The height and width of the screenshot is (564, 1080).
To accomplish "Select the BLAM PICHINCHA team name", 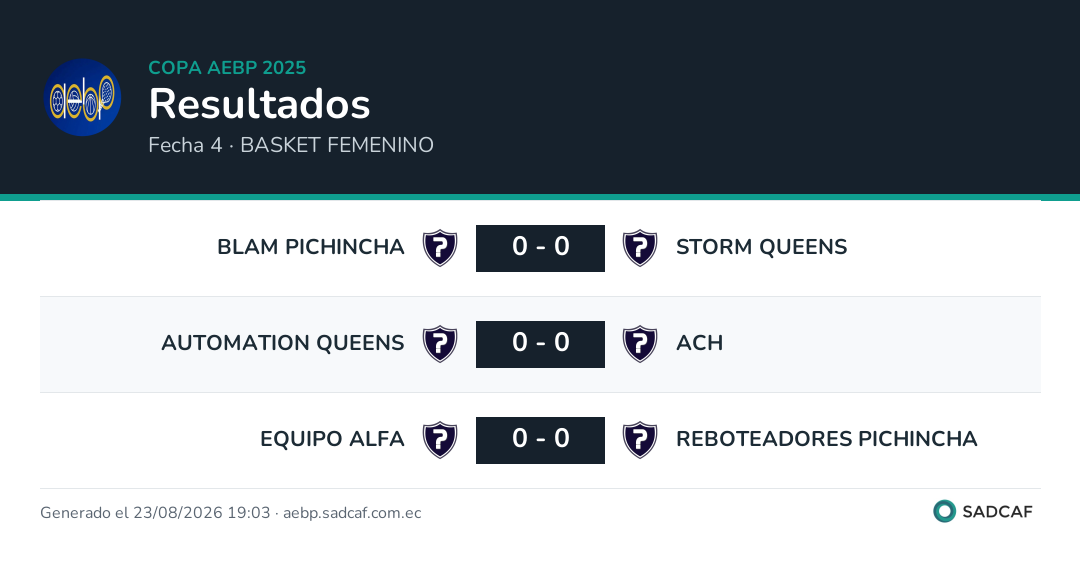I will 311,247.
